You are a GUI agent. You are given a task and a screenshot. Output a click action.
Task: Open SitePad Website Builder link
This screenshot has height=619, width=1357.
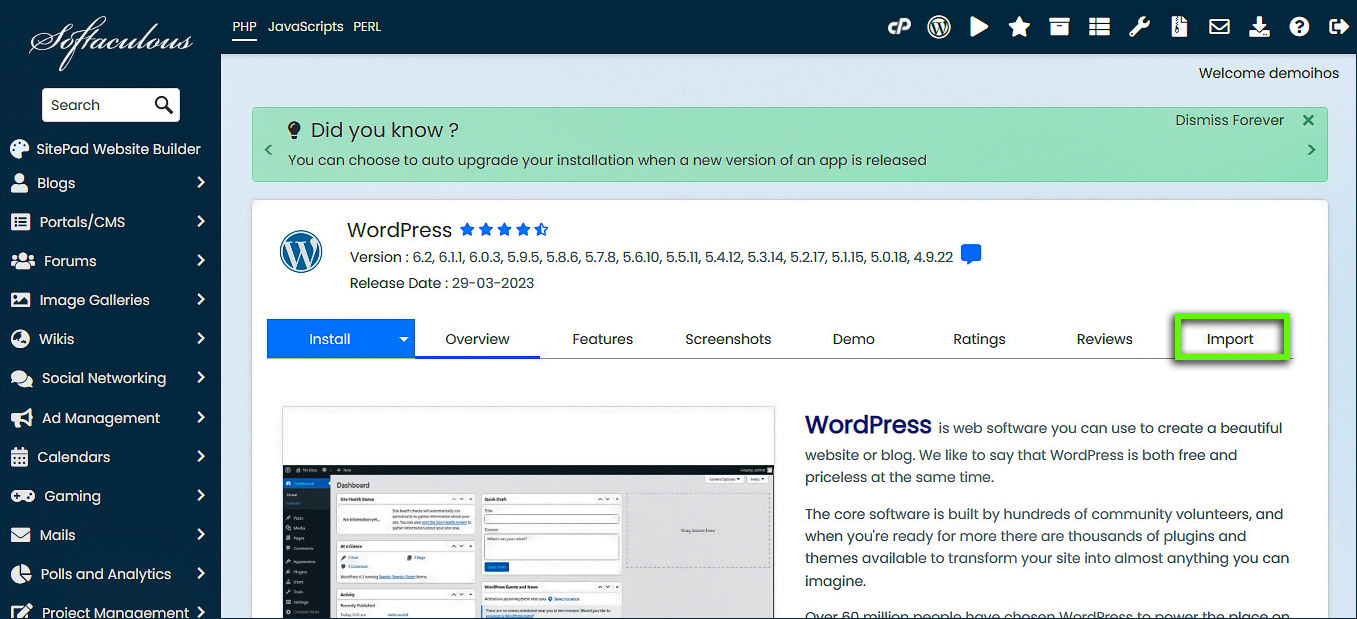pos(118,149)
